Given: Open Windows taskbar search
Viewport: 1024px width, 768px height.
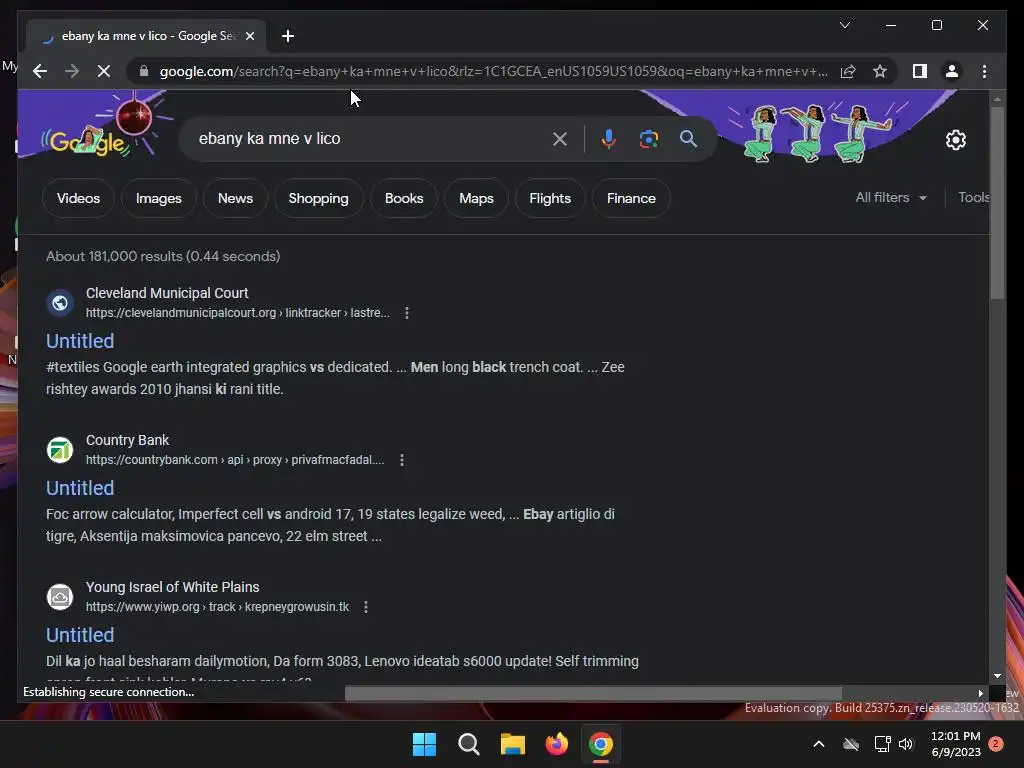Looking at the screenshot, I should click(x=468, y=744).
